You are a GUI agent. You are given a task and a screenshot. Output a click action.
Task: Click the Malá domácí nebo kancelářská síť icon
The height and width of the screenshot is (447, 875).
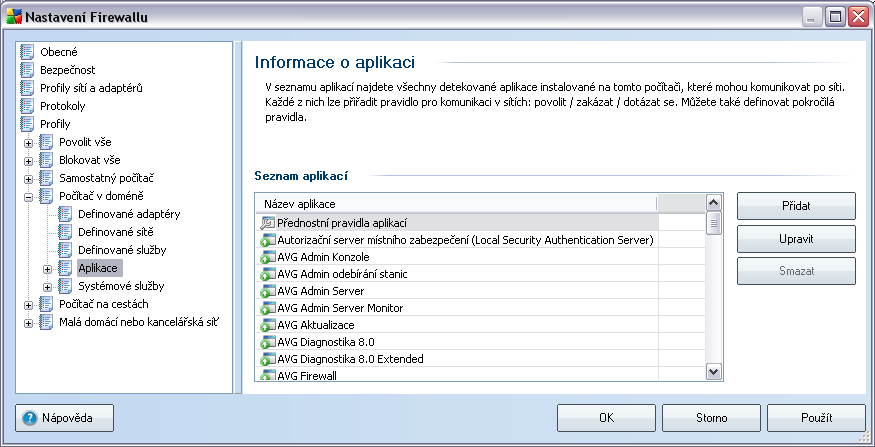(46, 322)
